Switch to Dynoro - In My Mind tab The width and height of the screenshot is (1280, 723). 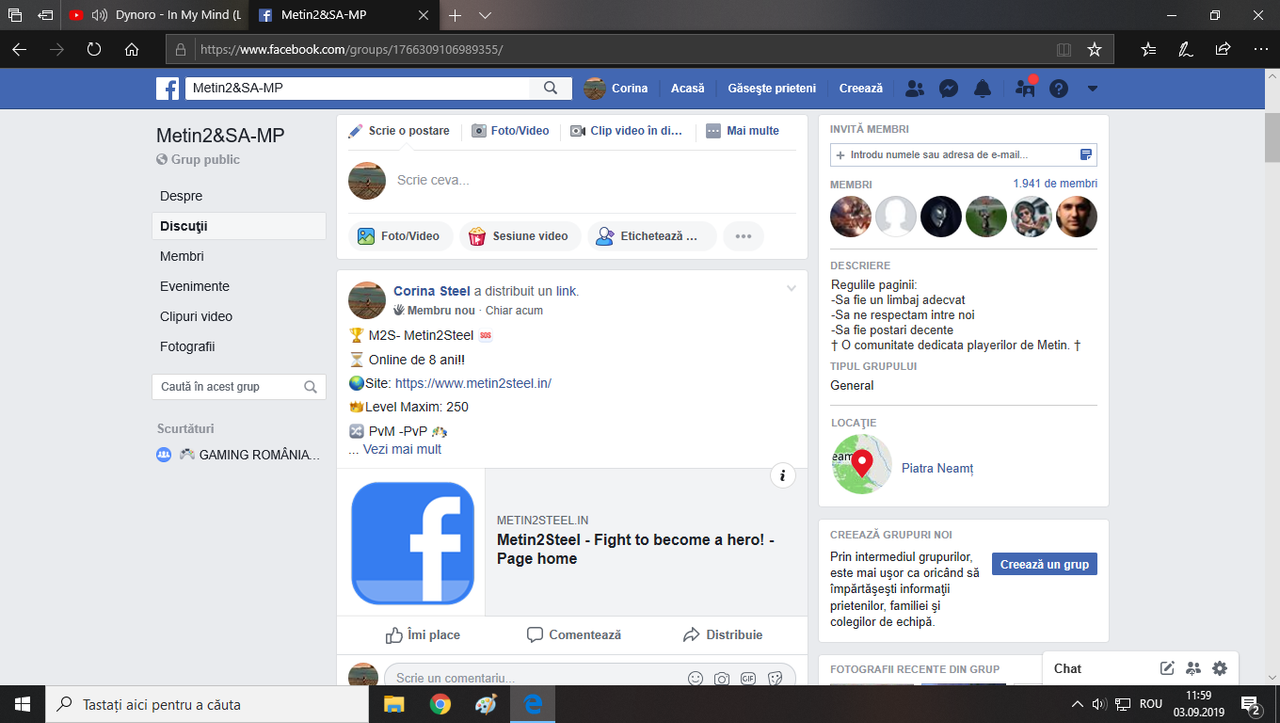[x=155, y=15]
